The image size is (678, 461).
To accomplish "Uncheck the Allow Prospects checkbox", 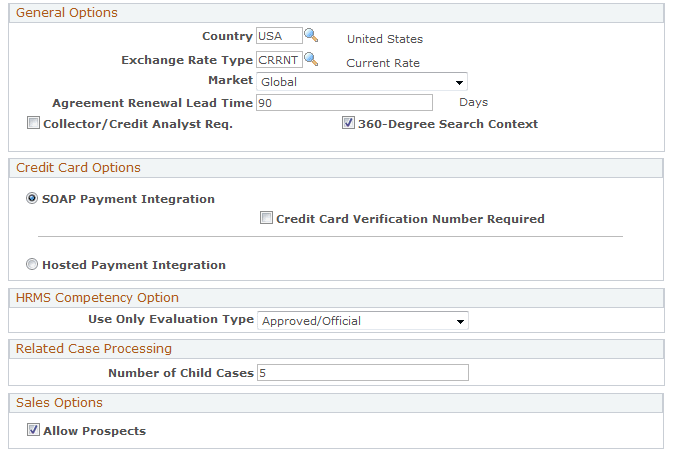I will coord(33,430).
